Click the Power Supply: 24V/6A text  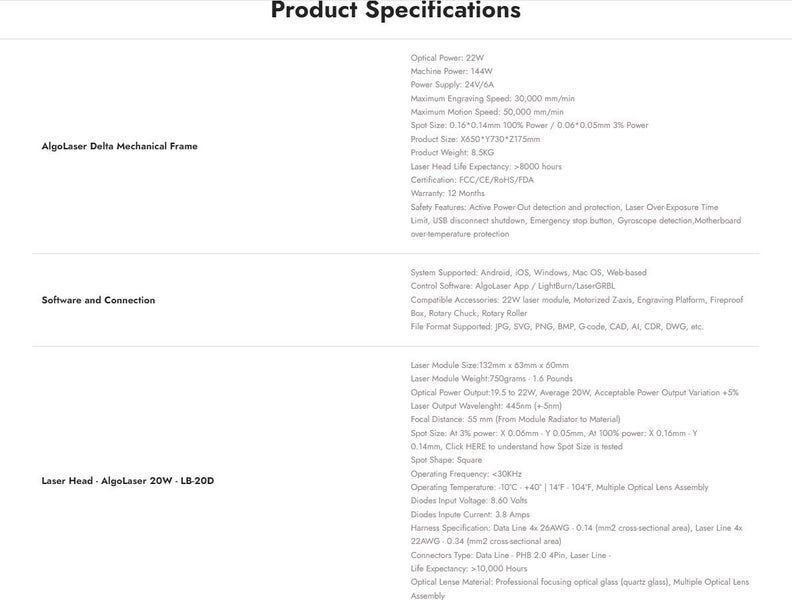click(452, 84)
